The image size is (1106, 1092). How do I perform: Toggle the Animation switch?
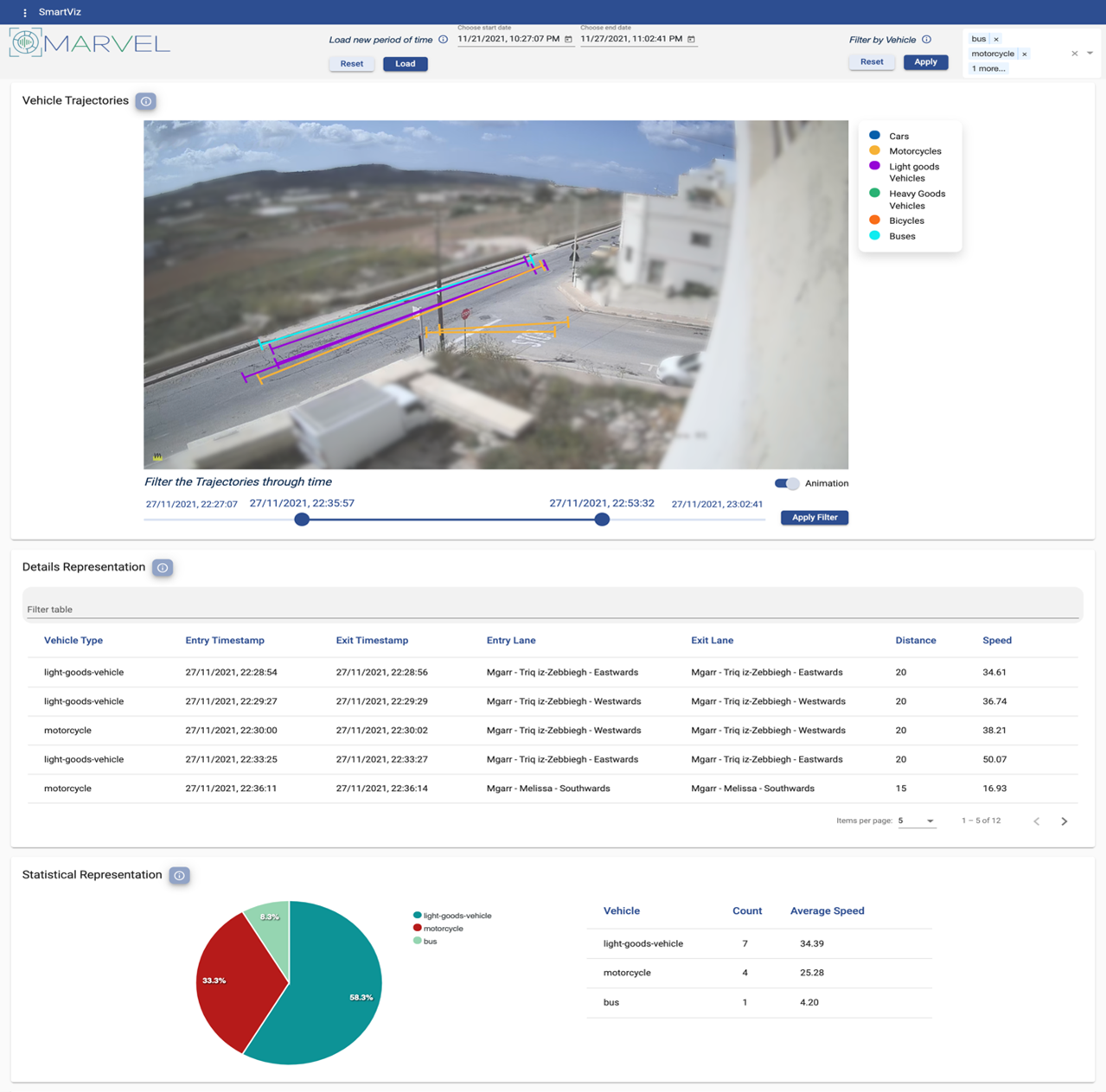(787, 483)
